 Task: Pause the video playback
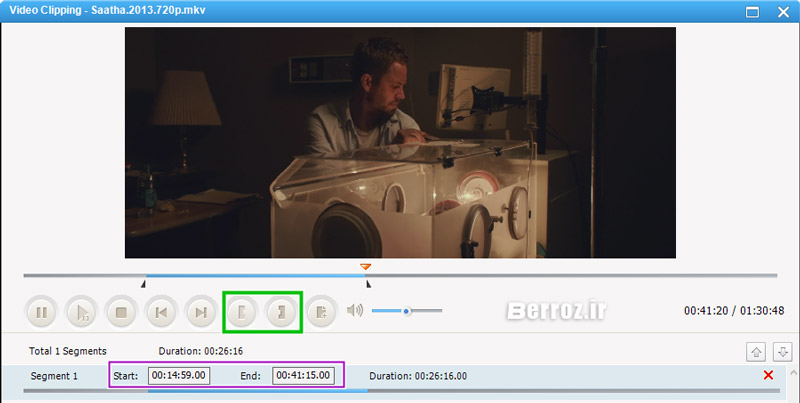click(42, 312)
